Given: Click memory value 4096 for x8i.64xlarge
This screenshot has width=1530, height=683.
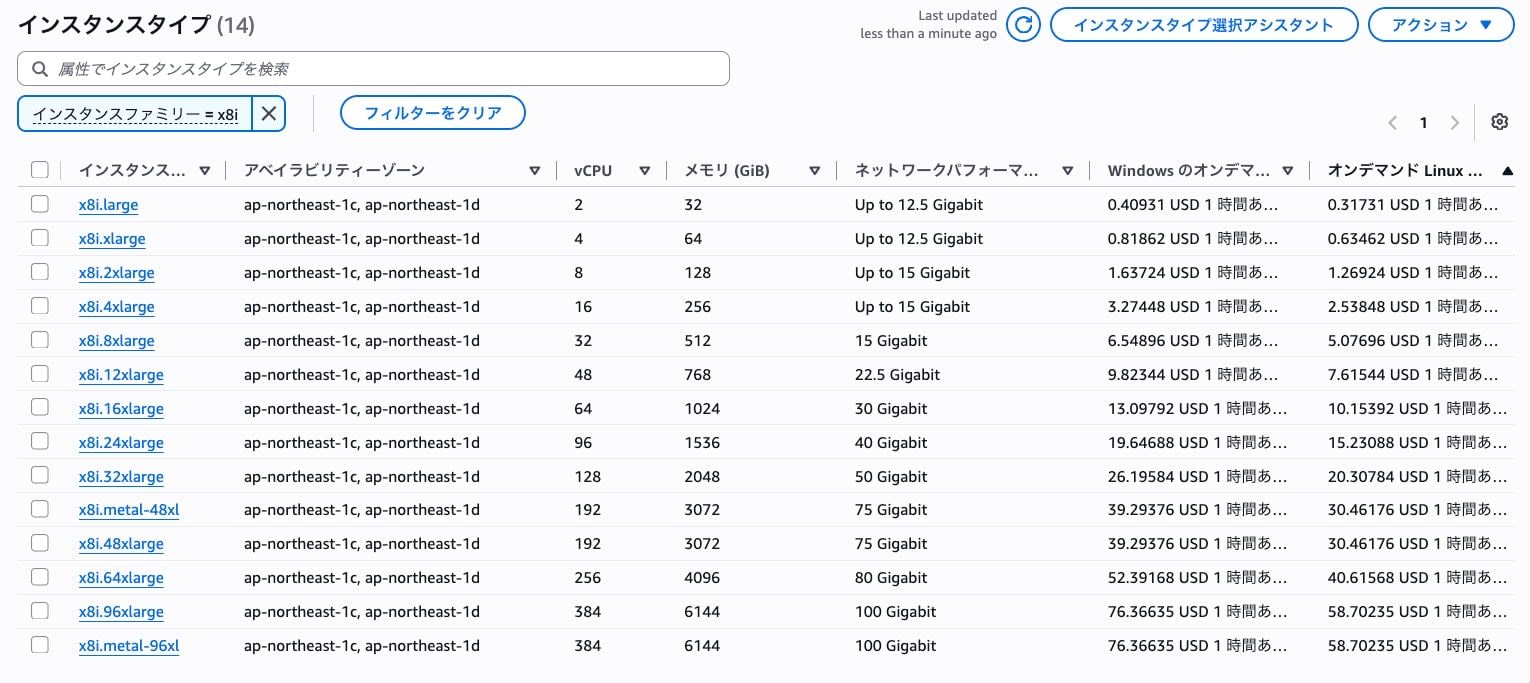Looking at the screenshot, I should [702, 578].
